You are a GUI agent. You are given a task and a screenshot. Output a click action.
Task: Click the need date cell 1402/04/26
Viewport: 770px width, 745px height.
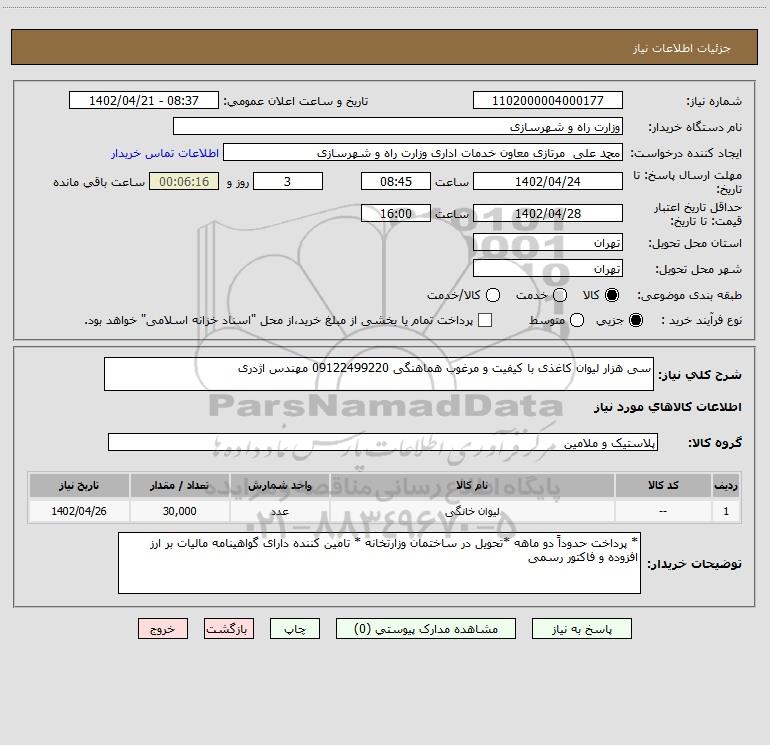[x=79, y=511]
